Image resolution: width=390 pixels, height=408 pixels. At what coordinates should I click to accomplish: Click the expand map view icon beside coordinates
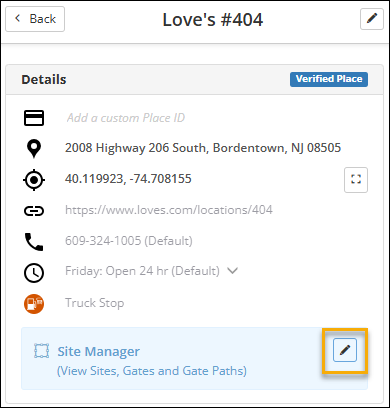[356, 180]
